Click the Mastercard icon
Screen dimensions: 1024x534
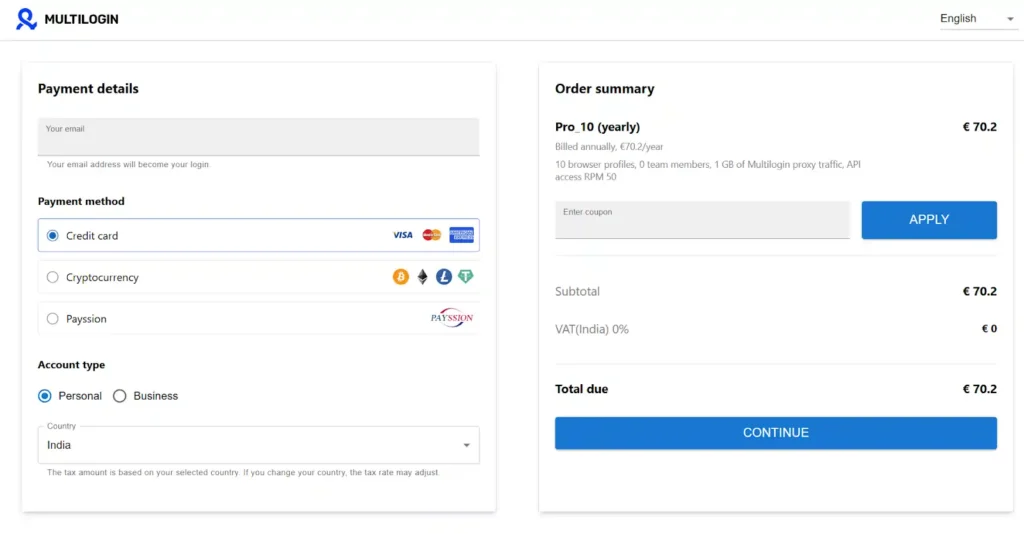click(432, 235)
